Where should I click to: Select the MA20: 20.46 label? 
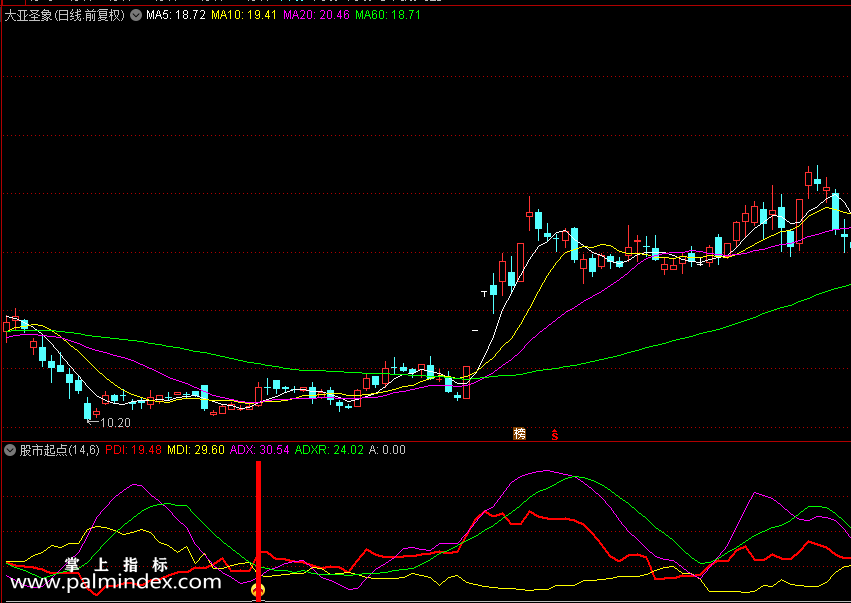[316, 15]
